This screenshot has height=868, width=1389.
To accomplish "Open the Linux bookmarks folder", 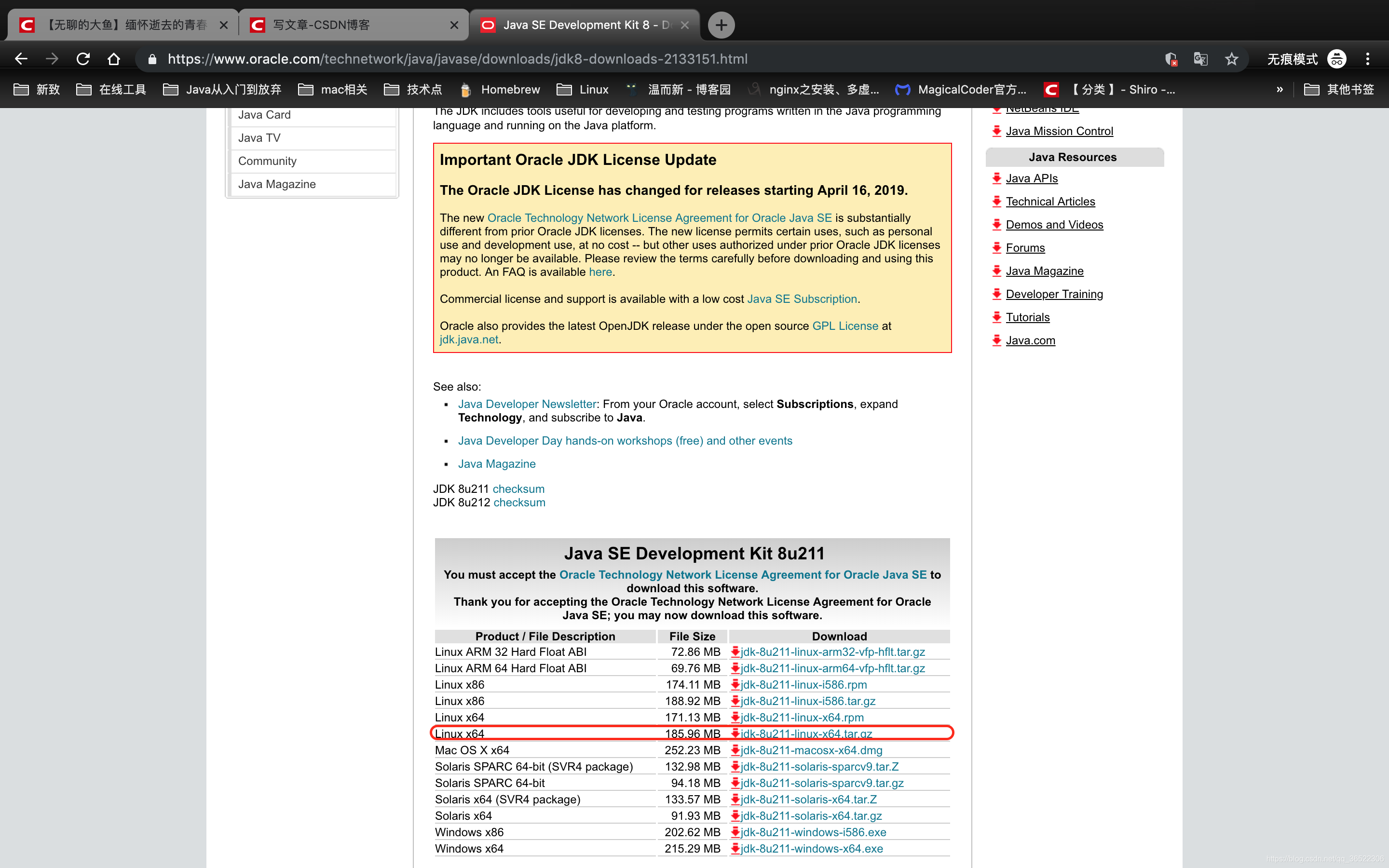I will (583, 90).
